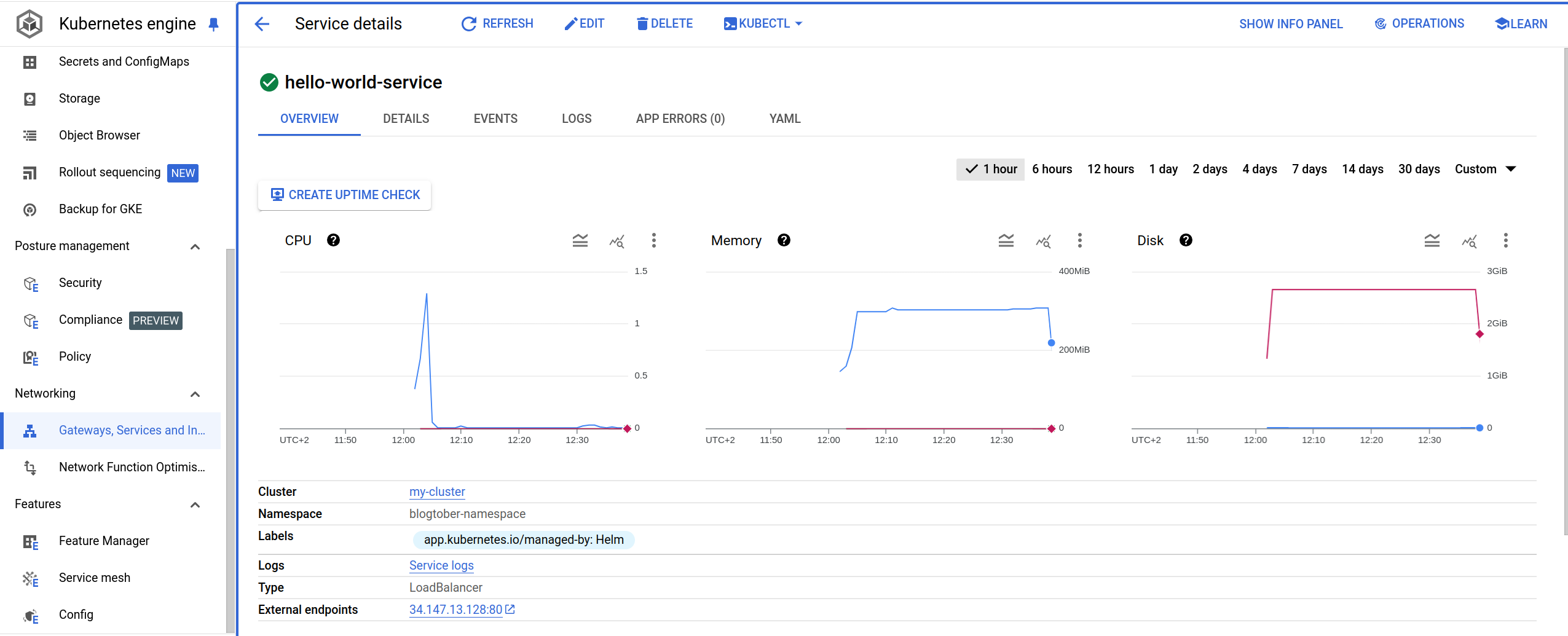
Task: Select the 2 days time range
Action: 1210,169
